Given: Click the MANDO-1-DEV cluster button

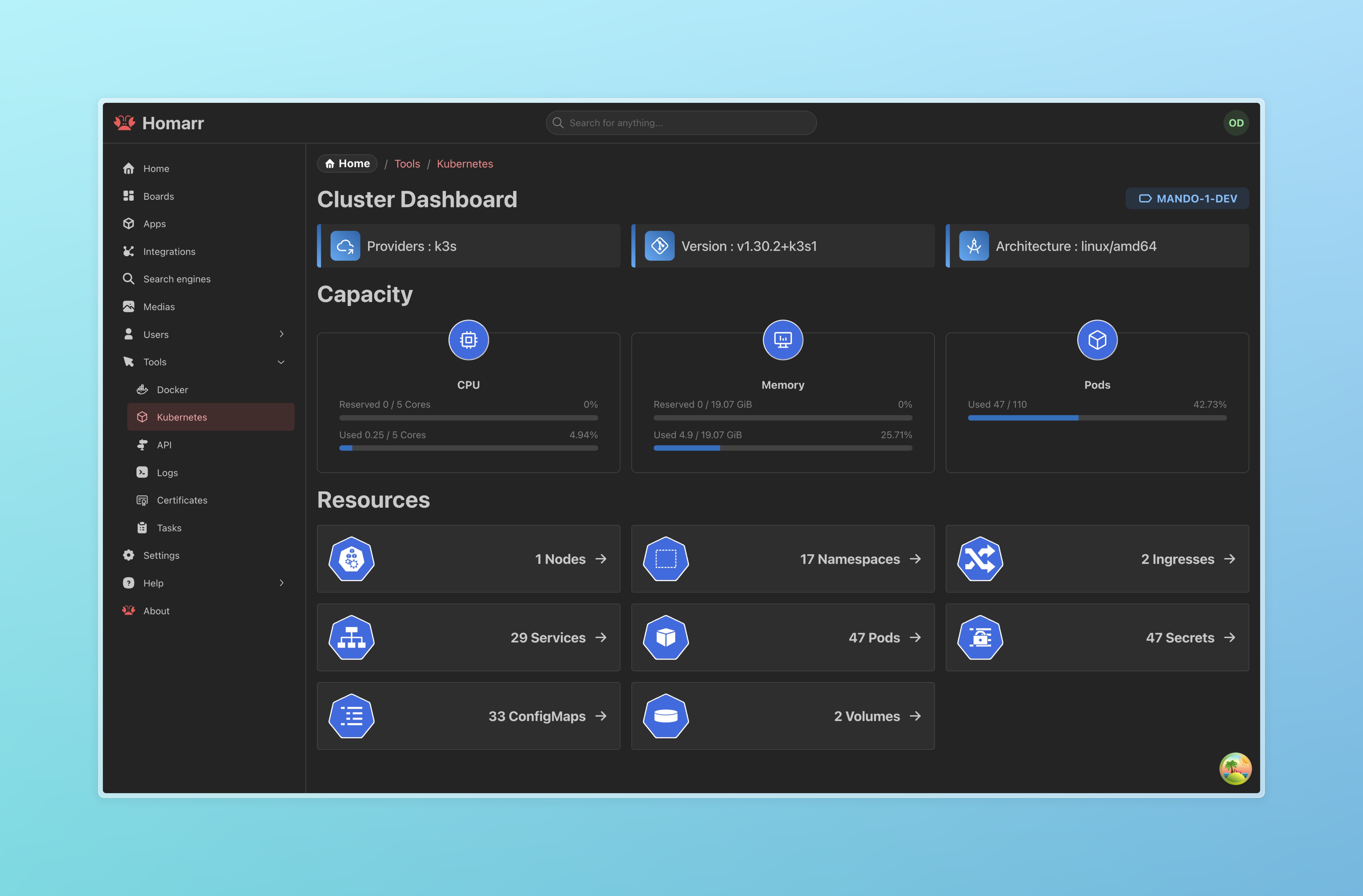Looking at the screenshot, I should coord(1187,198).
